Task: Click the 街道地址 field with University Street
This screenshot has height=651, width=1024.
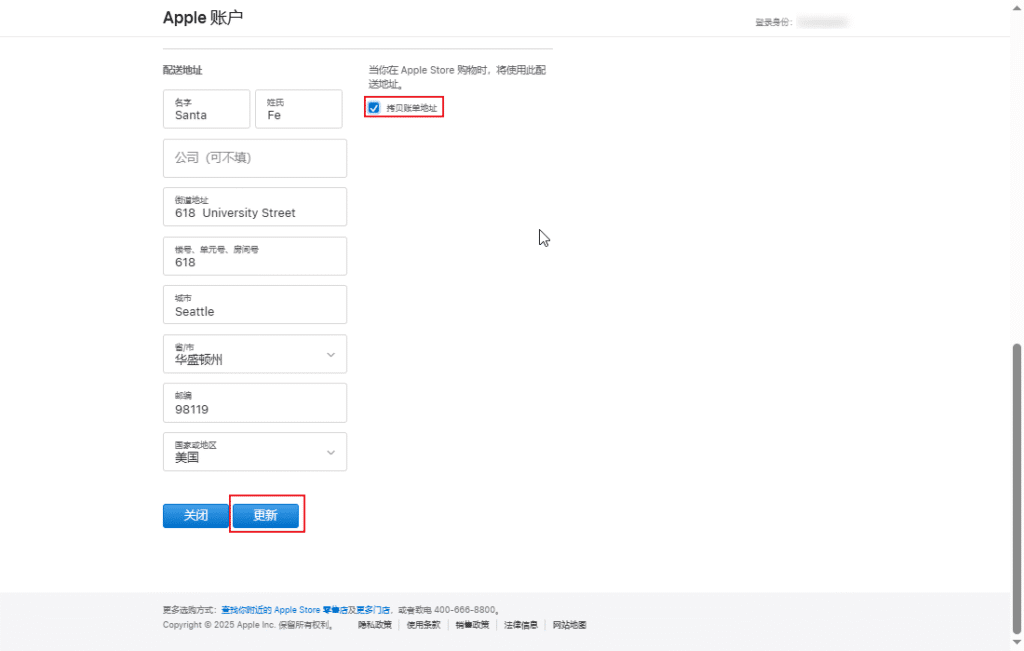Action: pyautogui.click(x=254, y=207)
